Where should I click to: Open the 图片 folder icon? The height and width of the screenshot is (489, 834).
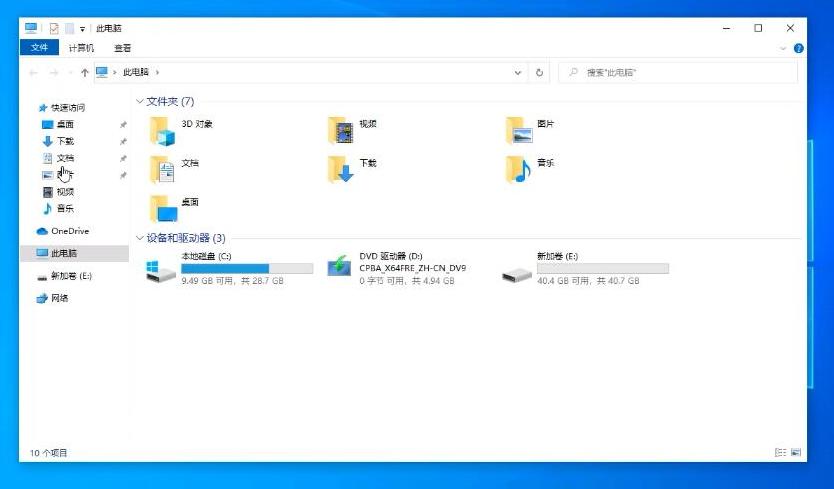519,130
